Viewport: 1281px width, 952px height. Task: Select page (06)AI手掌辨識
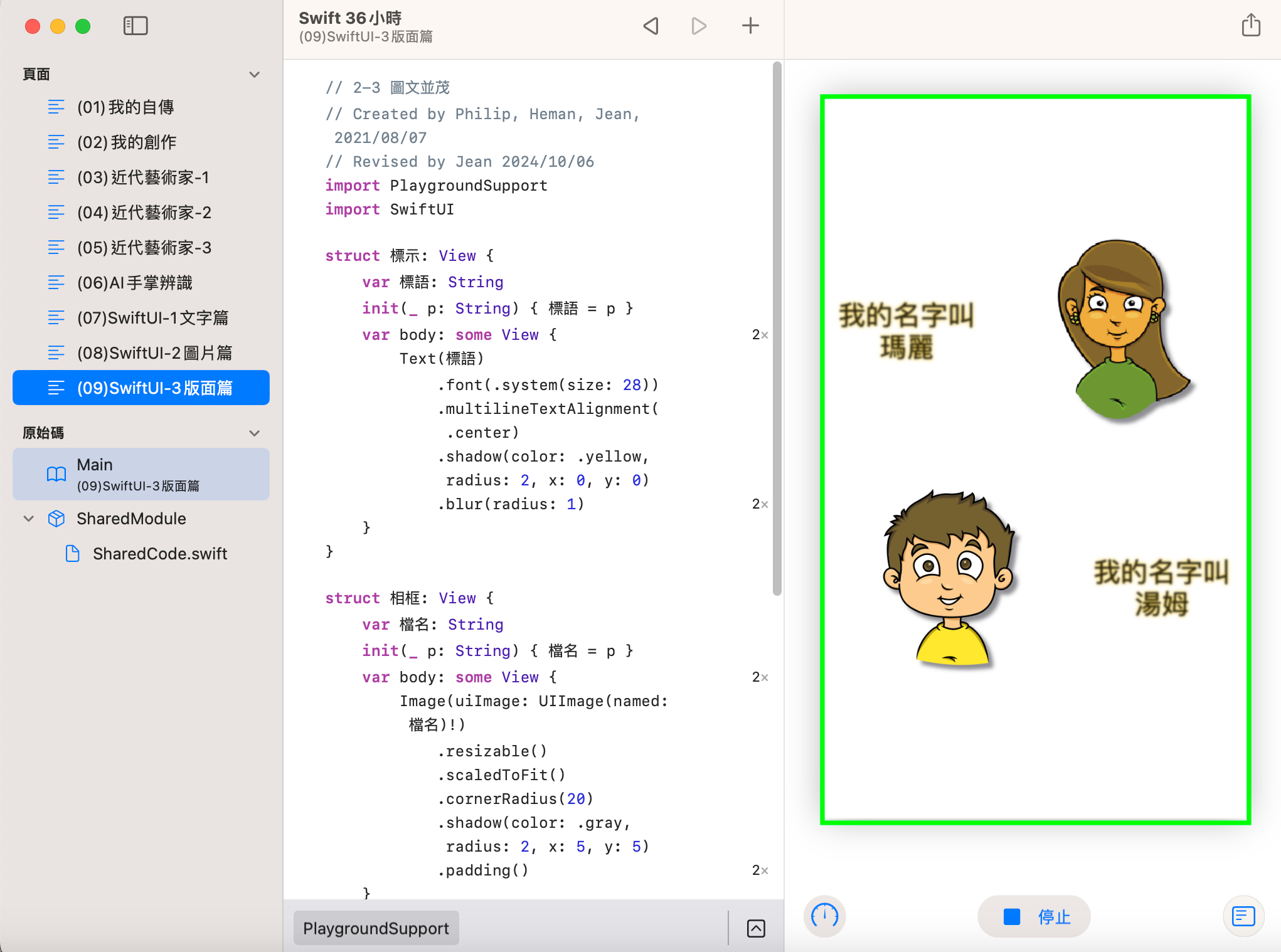coord(134,283)
